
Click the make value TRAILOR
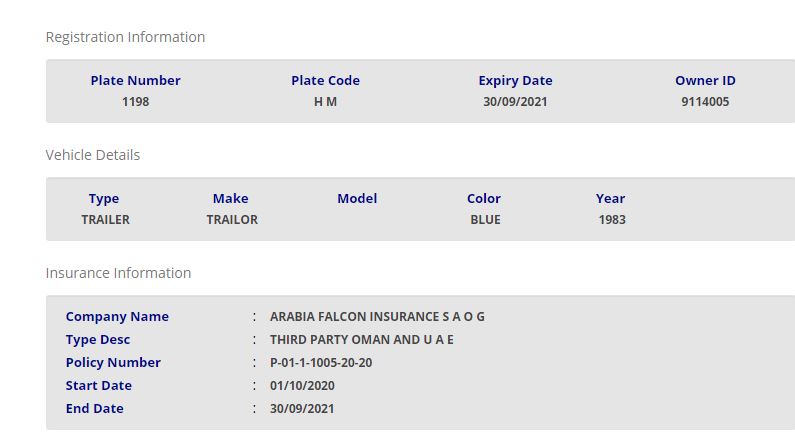pyautogui.click(x=232, y=219)
